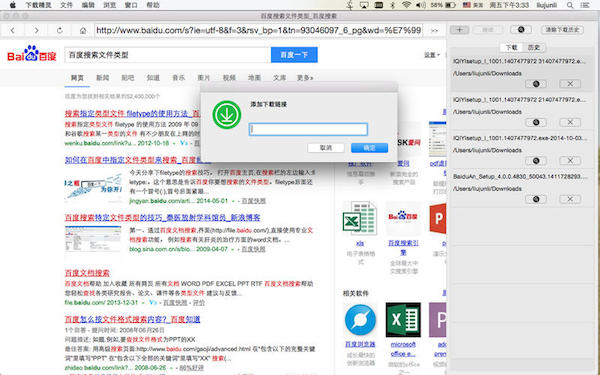Click the URL address field
The image size is (600, 375).
[259, 30]
